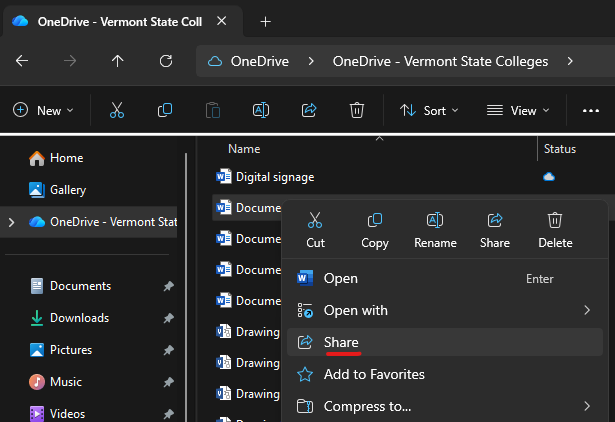Expand the Open with submenu arrow
Screen dimensions: 615x422
point(587,310)
